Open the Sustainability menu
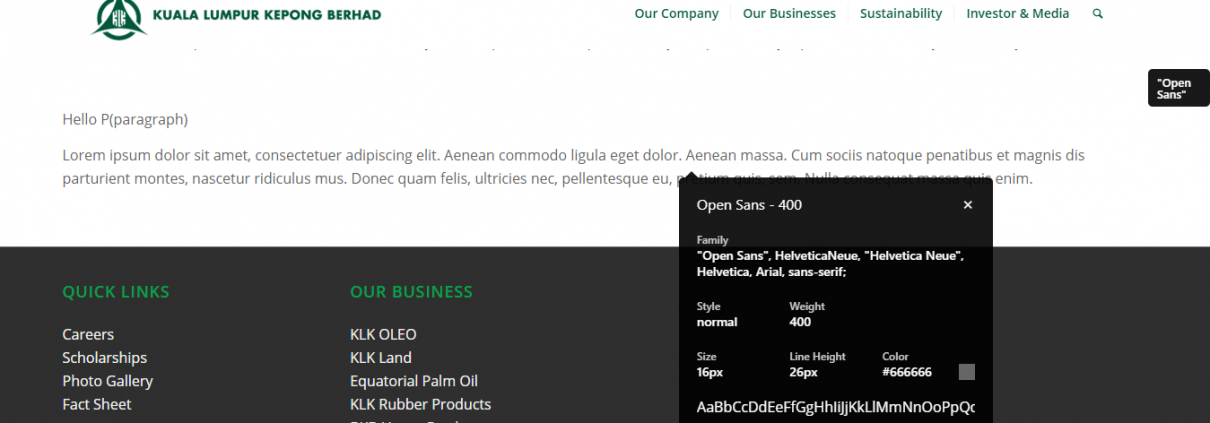This screenshot has width=1210, height=423. coord(901,14)
